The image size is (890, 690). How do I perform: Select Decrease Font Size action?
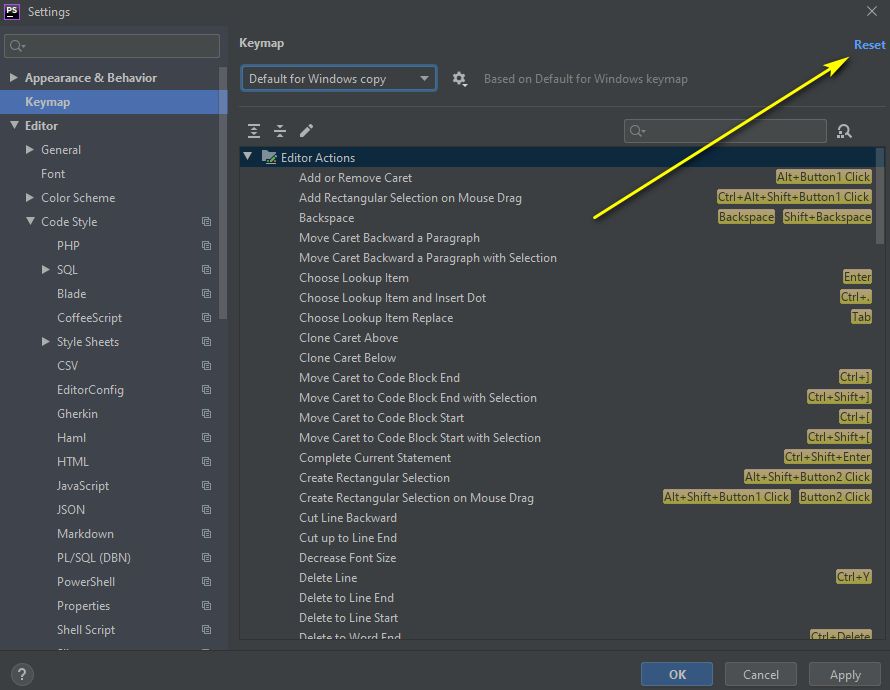556,558
